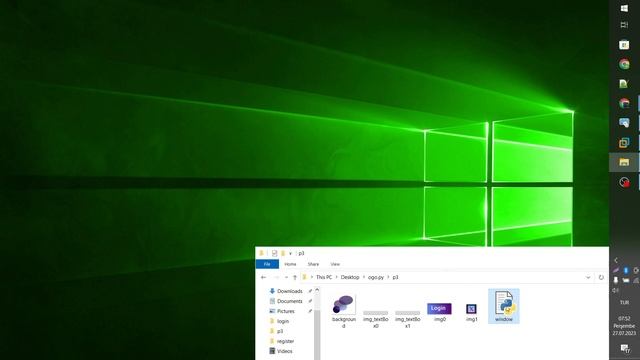Open the network signal tray icon
The height and width of the screenshot is (360, 640).
(x=636, y=280)
